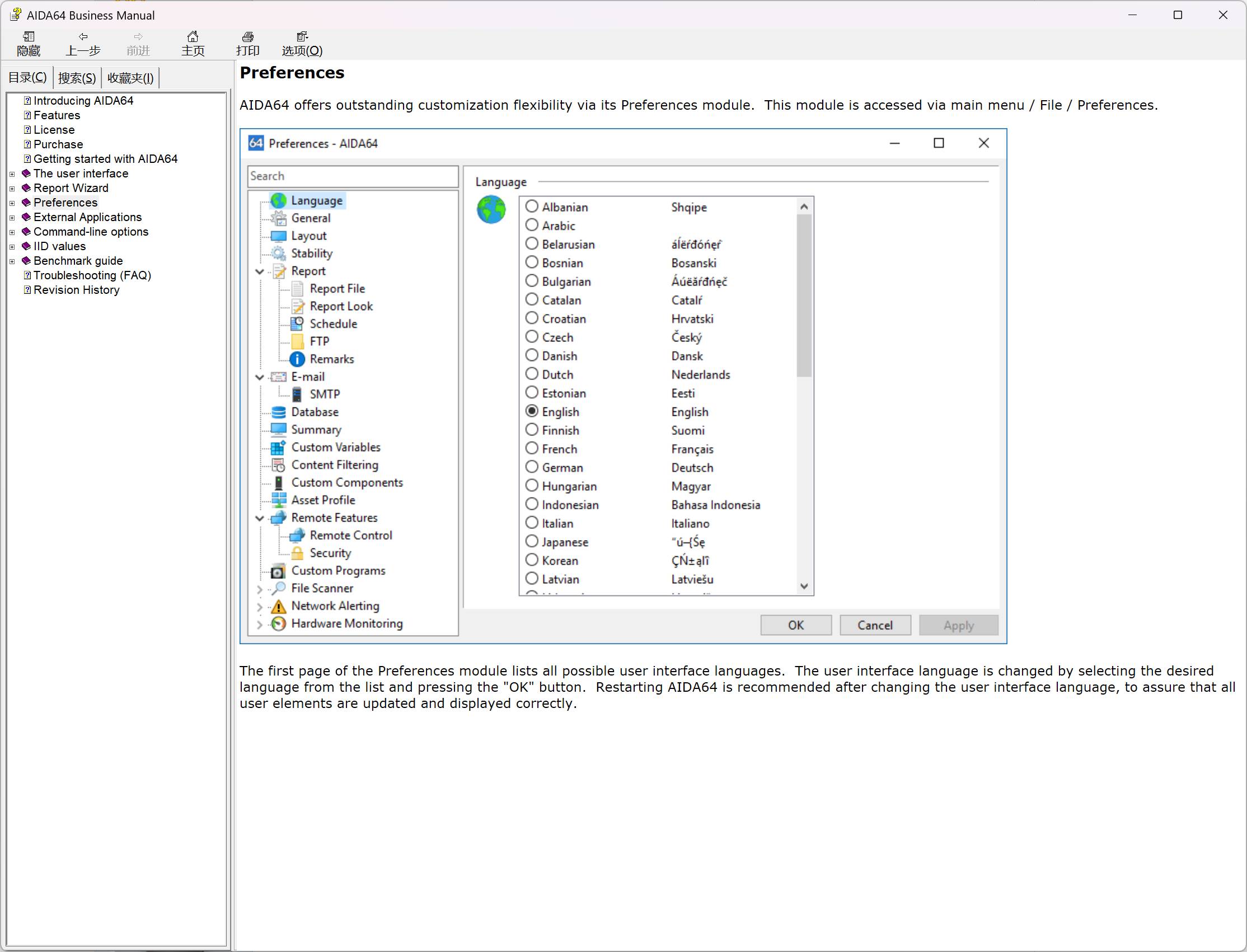Viewport: 1247px width, 952px height.
Task: Click the preferences Search field
Action: click(353, 176)
